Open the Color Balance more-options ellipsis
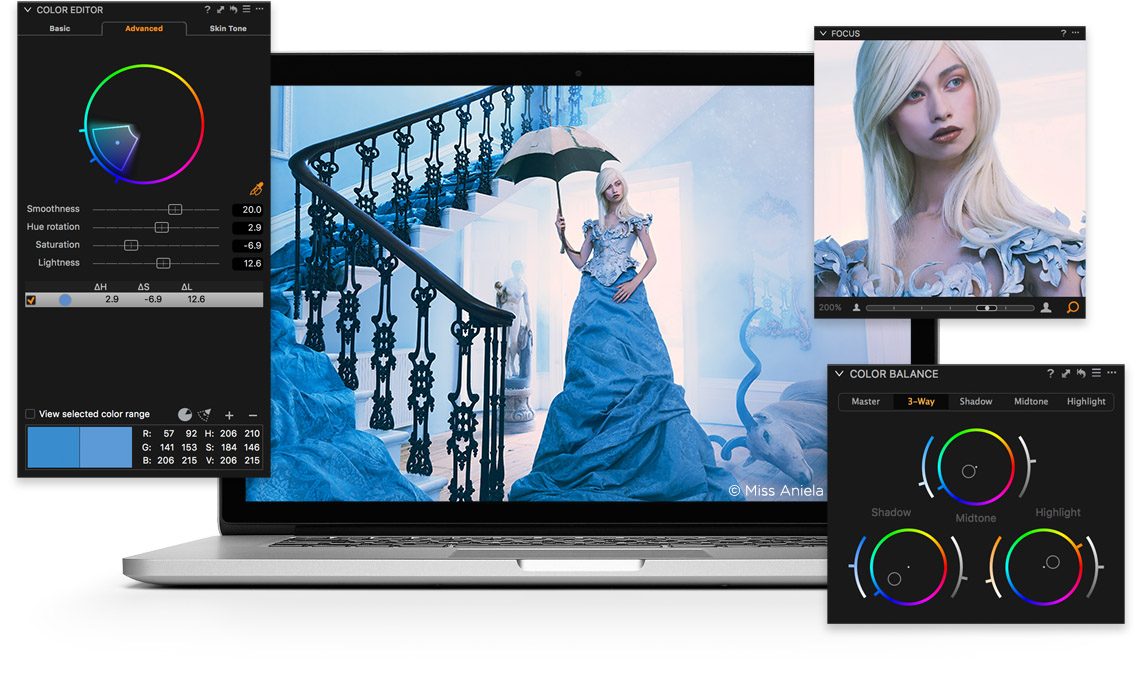The height and width of the screenshot is (697, 1140). point(1112,372)
